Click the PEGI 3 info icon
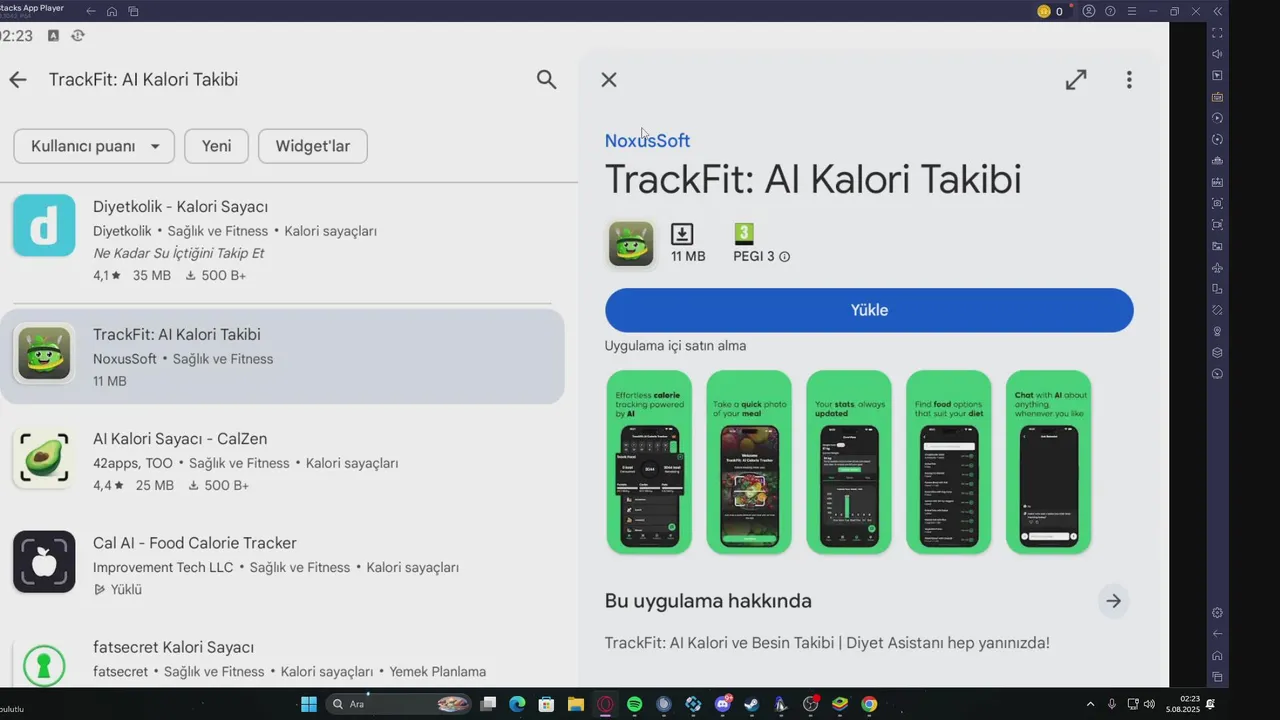The image size is (1280, 720). [784, 257]
